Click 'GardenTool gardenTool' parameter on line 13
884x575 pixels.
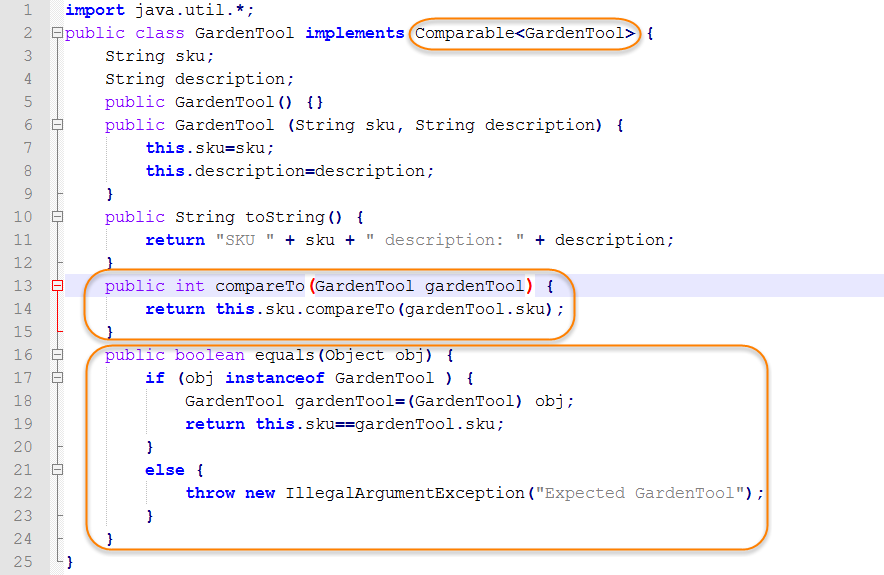pyautogui.click(x=420, y=286)
